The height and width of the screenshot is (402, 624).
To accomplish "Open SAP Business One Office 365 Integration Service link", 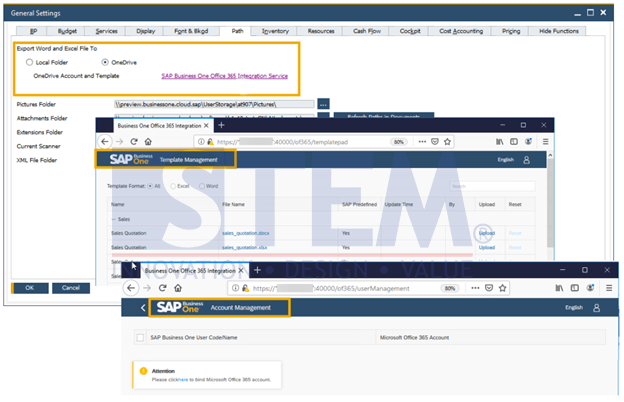I will tap(224, 76).
